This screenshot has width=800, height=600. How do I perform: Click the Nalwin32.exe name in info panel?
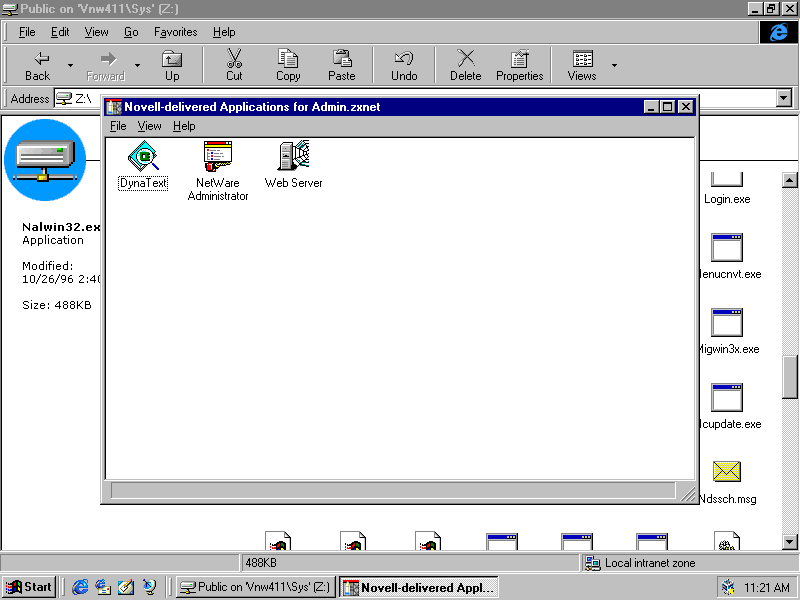point(61,227)
